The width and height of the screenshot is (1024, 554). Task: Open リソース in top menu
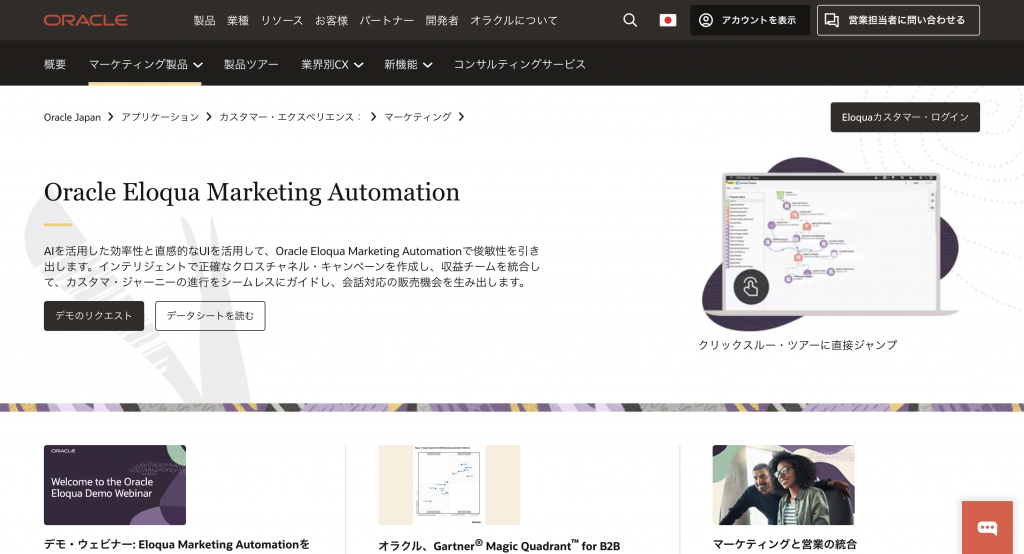click(x=282, y=20)
